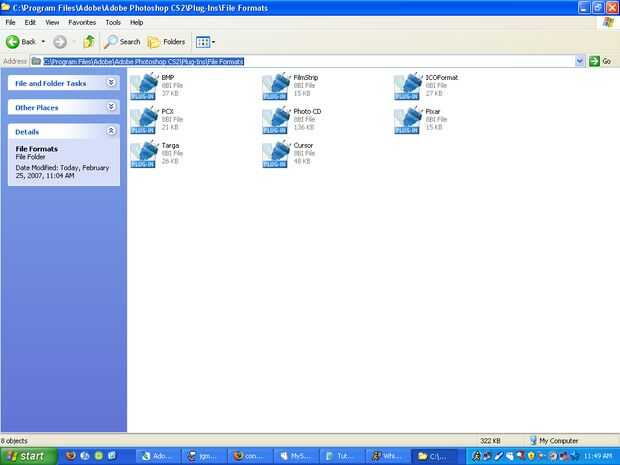Click the green Go button
Screen dimensions: 620x465
point(600,61)
